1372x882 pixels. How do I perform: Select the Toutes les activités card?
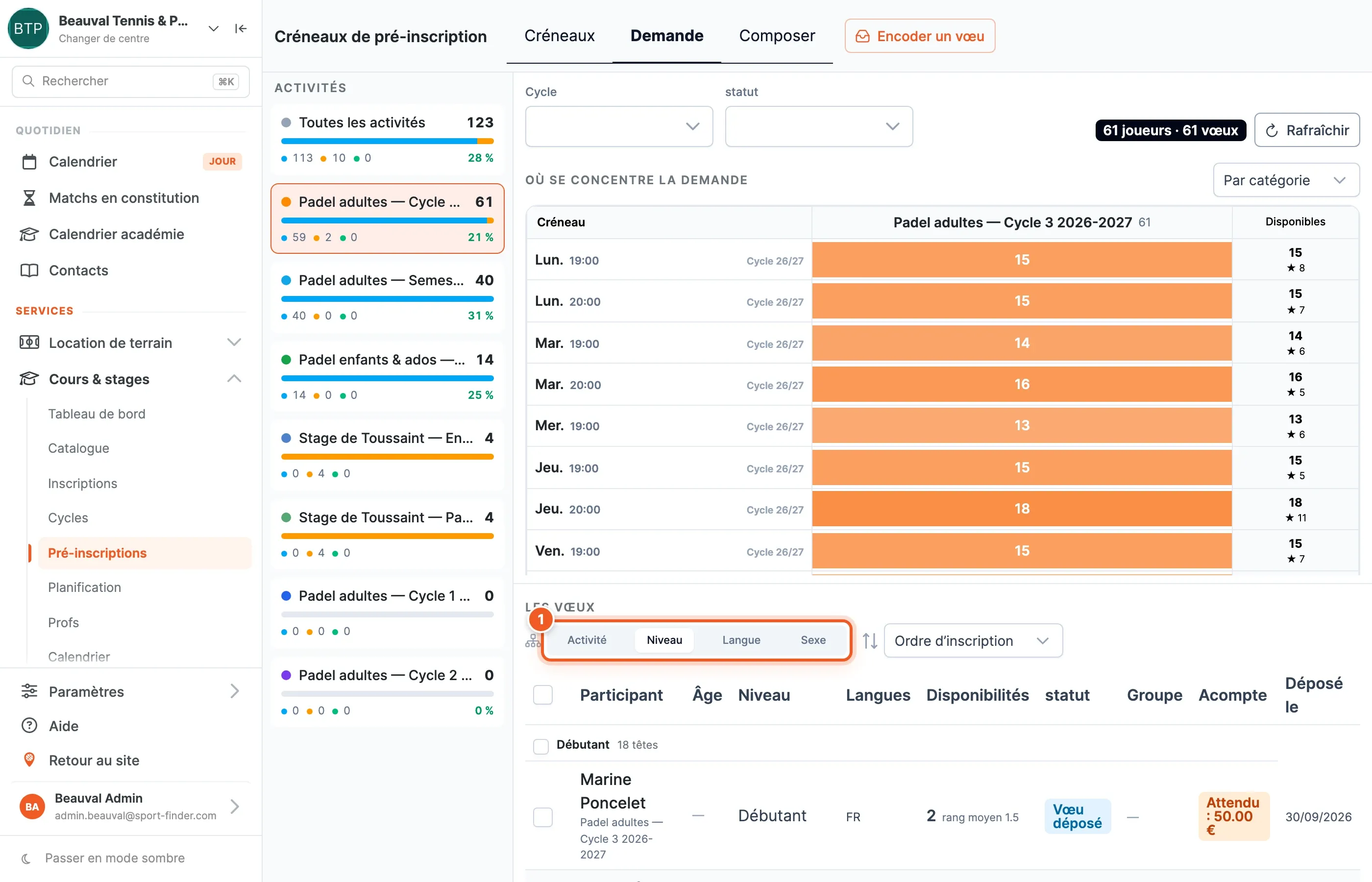[x=387, y=139]
